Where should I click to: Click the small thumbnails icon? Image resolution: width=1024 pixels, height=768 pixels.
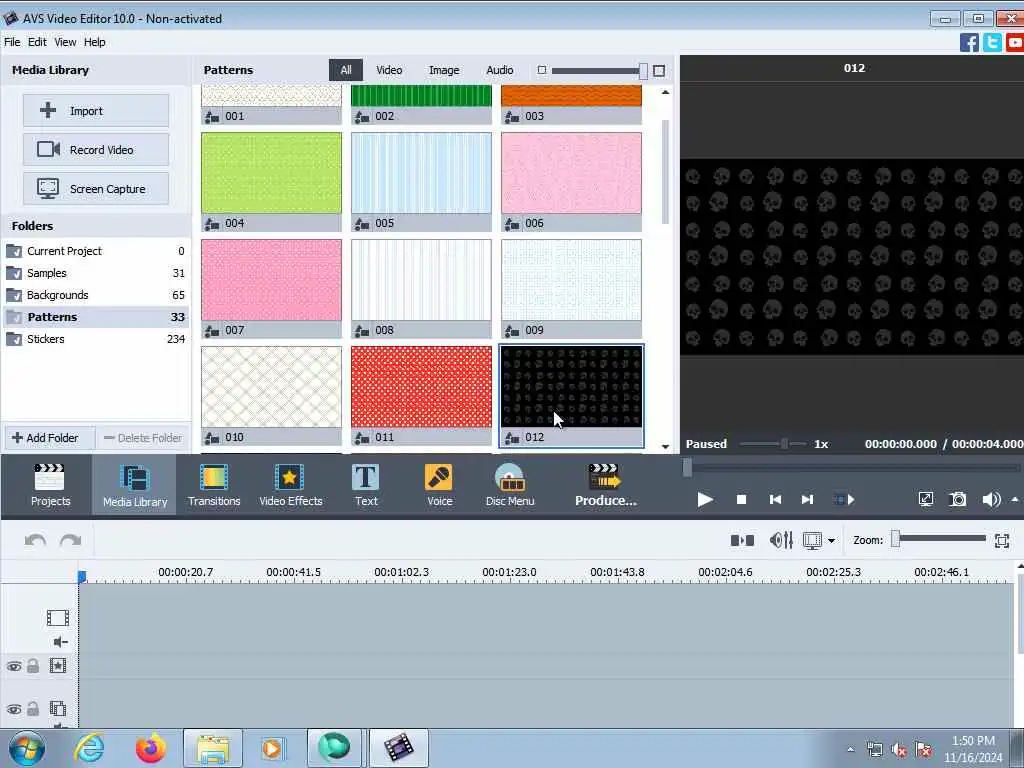click(x=541, y=70)
